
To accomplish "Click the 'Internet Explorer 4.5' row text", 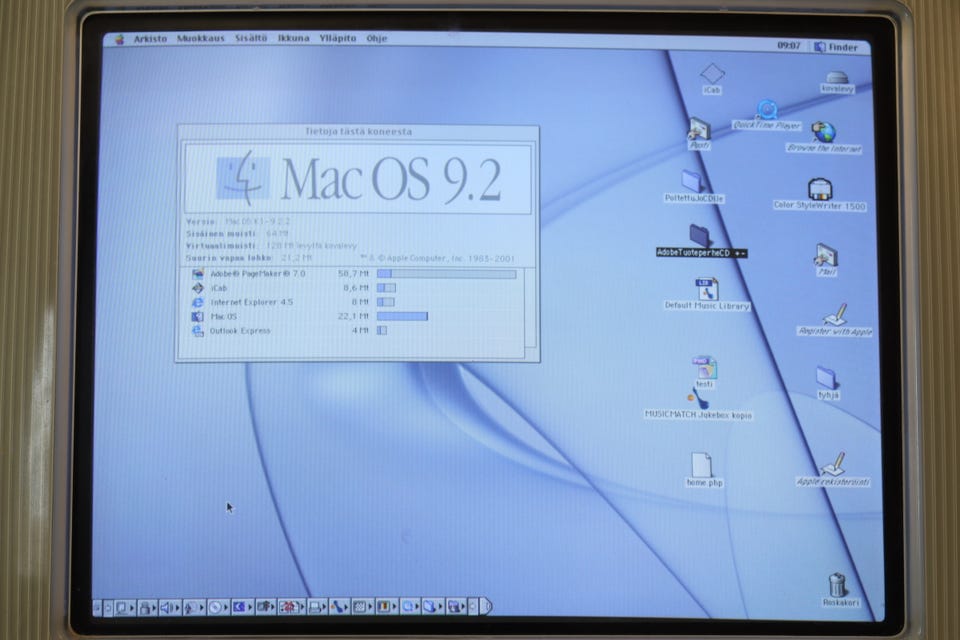I will [252, 302].
